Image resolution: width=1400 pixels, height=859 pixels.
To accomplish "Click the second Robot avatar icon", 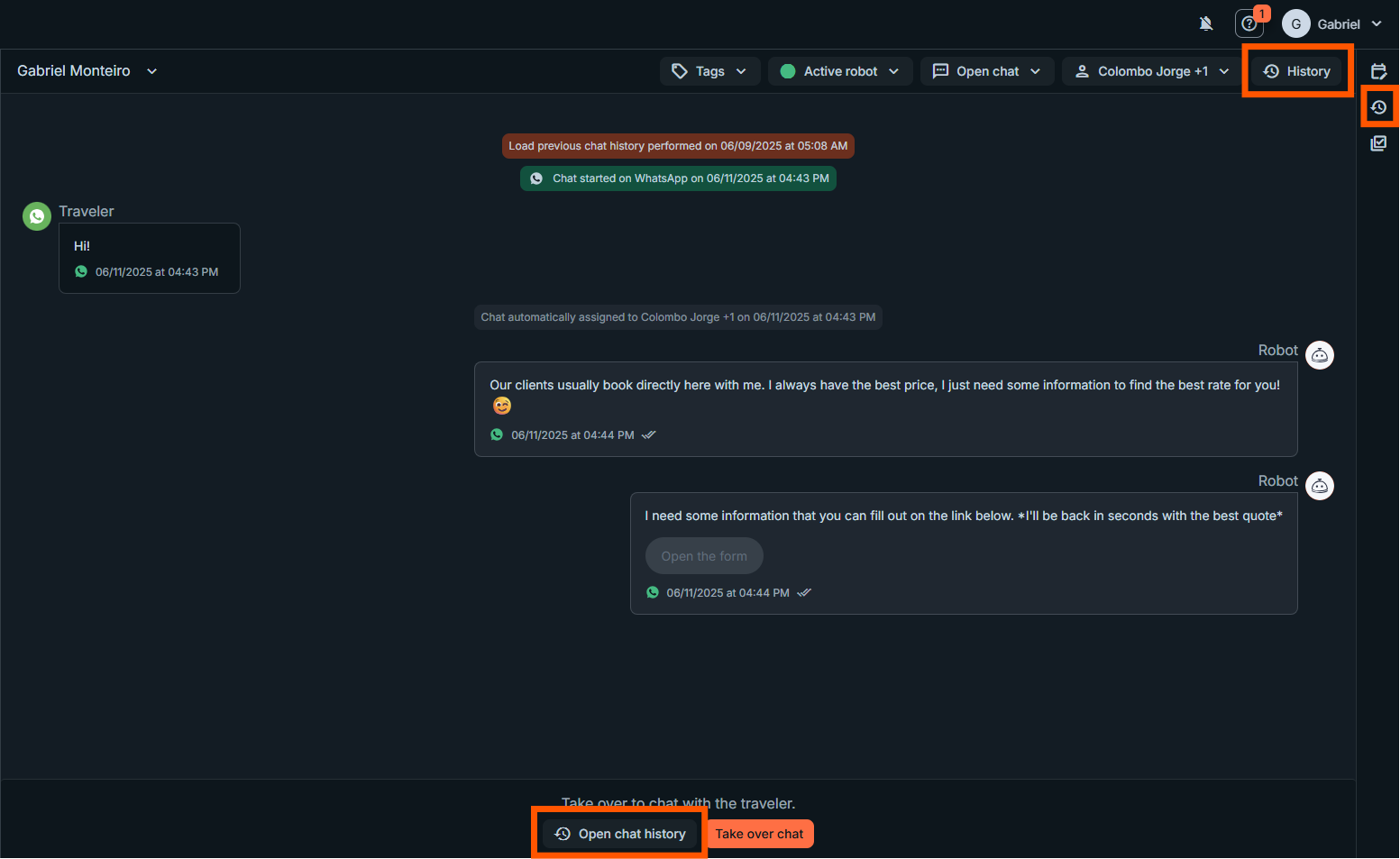I will pos(1320,486).
